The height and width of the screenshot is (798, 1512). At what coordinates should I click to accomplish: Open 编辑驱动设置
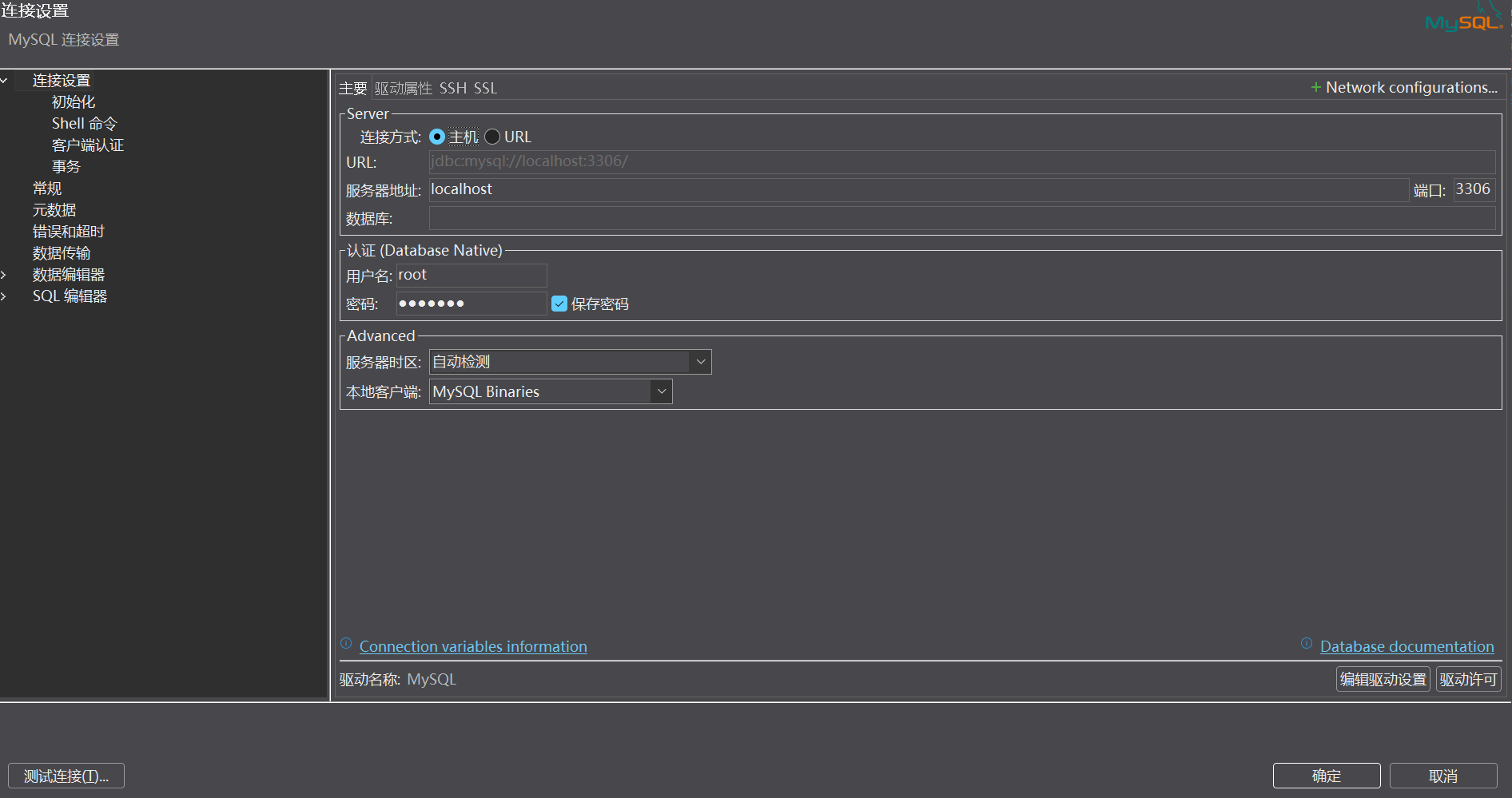pyautogui.click(x=1383, y=679)
